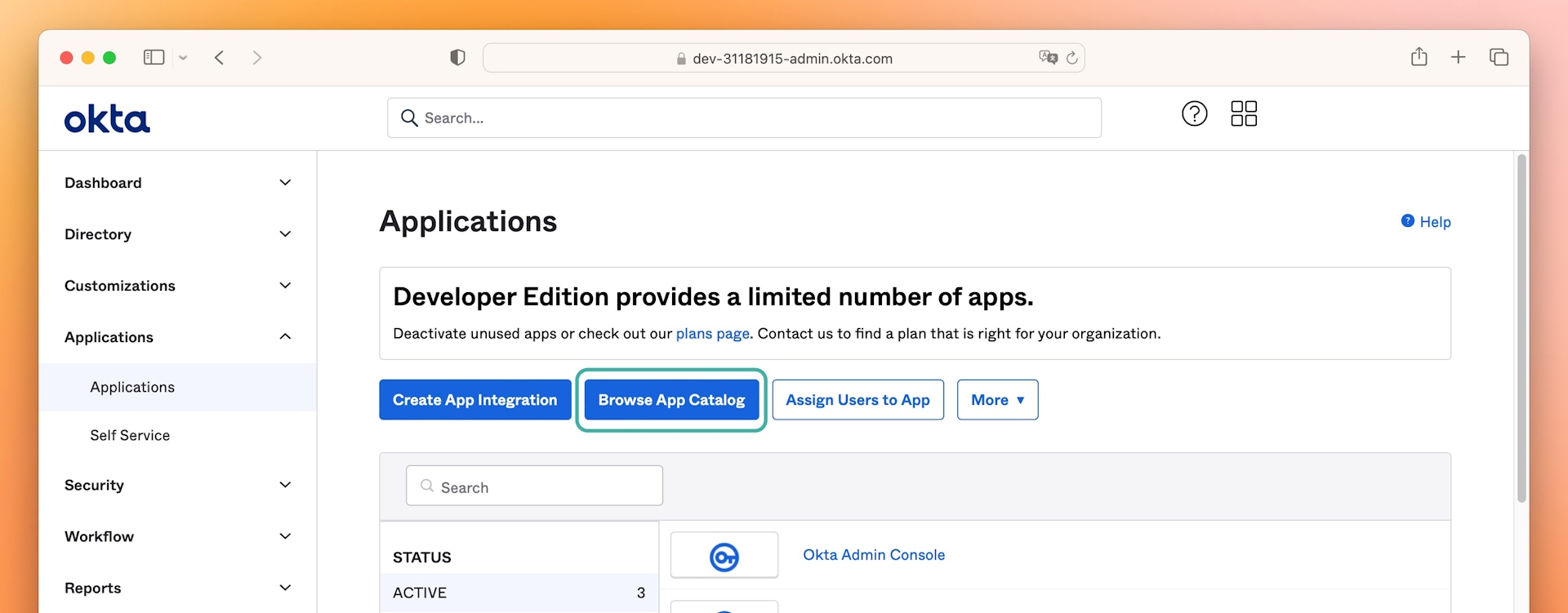This screenshot has height=613, width=1568.
Task: Click Create App Integration button
Action: click(x=474, y=400)
